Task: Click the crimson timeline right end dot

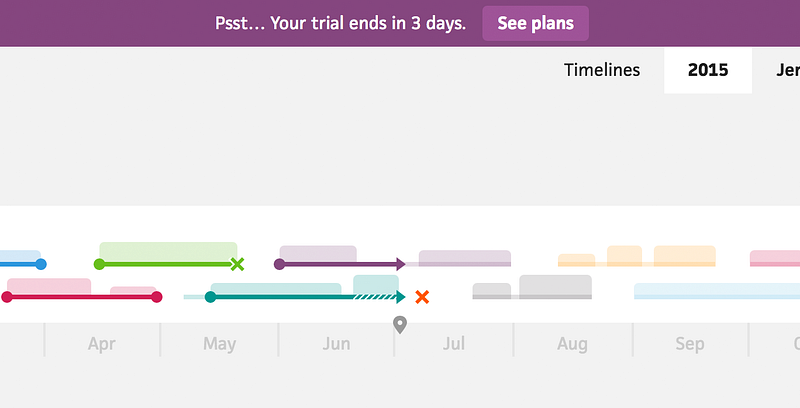Action: [157, 297]
